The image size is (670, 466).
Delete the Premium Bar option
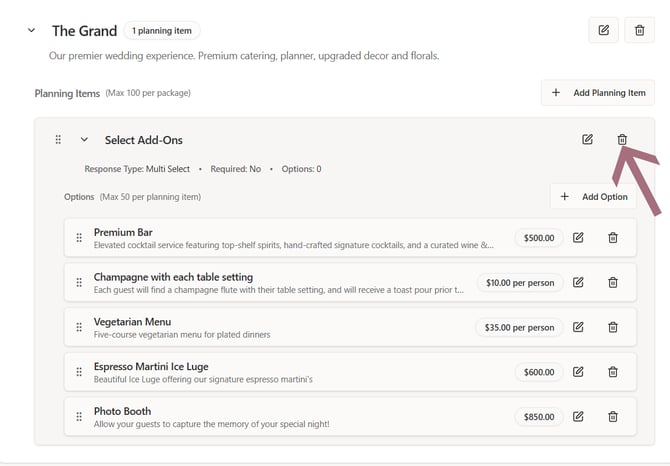[613, 238]
